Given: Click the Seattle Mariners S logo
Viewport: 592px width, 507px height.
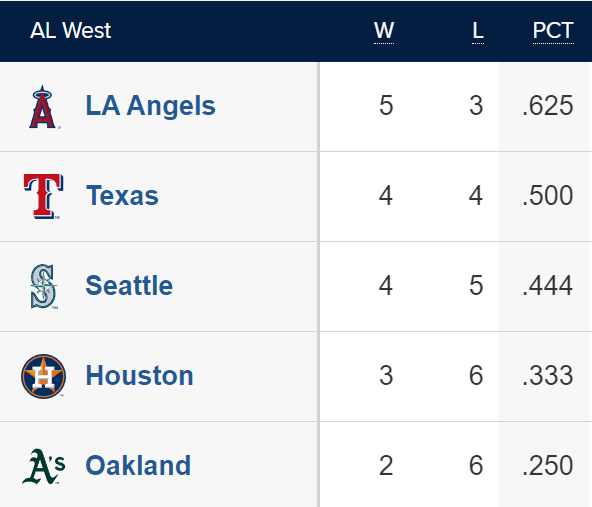Looking at the screenshot, I should click(44, 287).
